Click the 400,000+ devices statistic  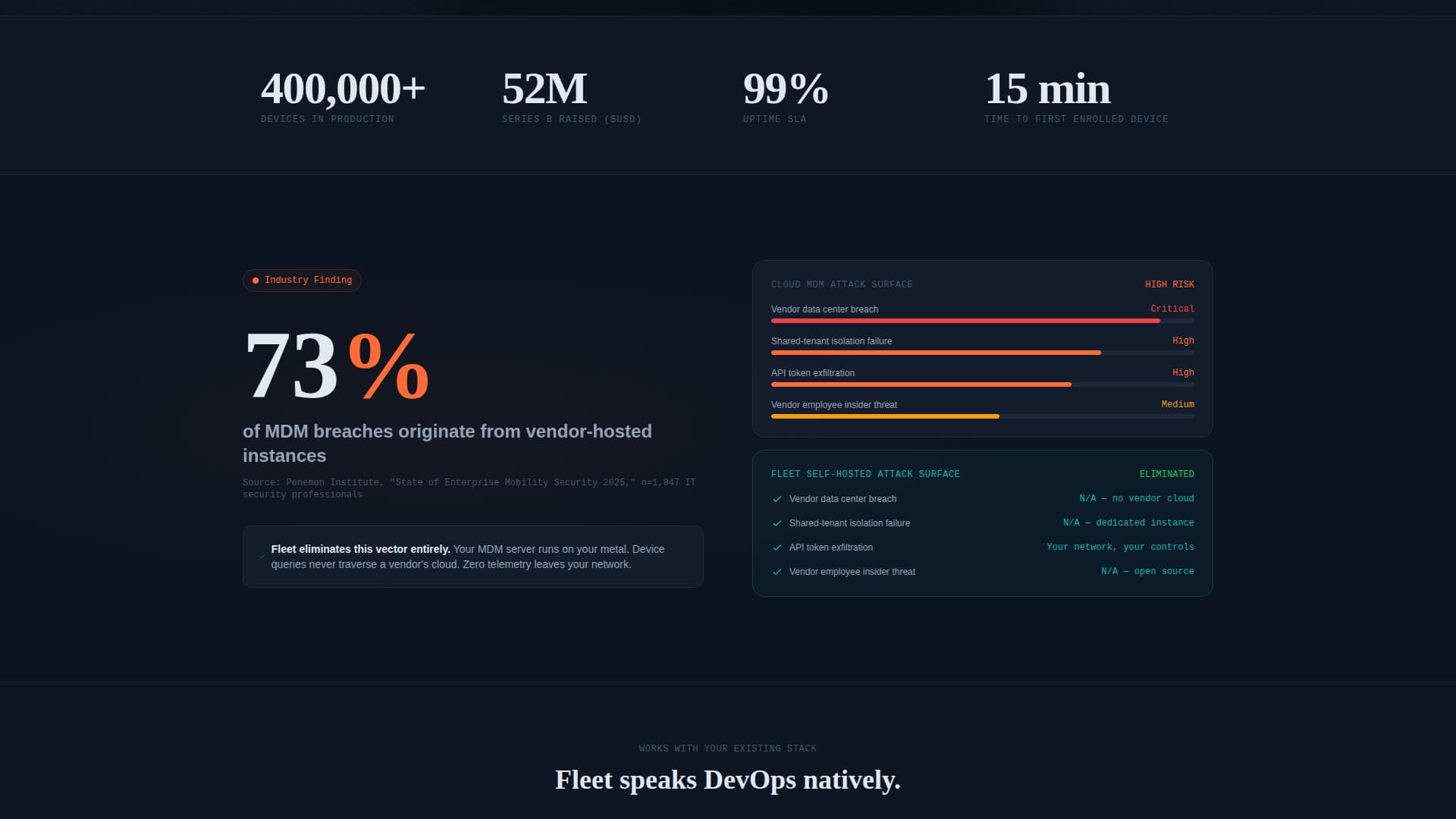coord(343,89)
